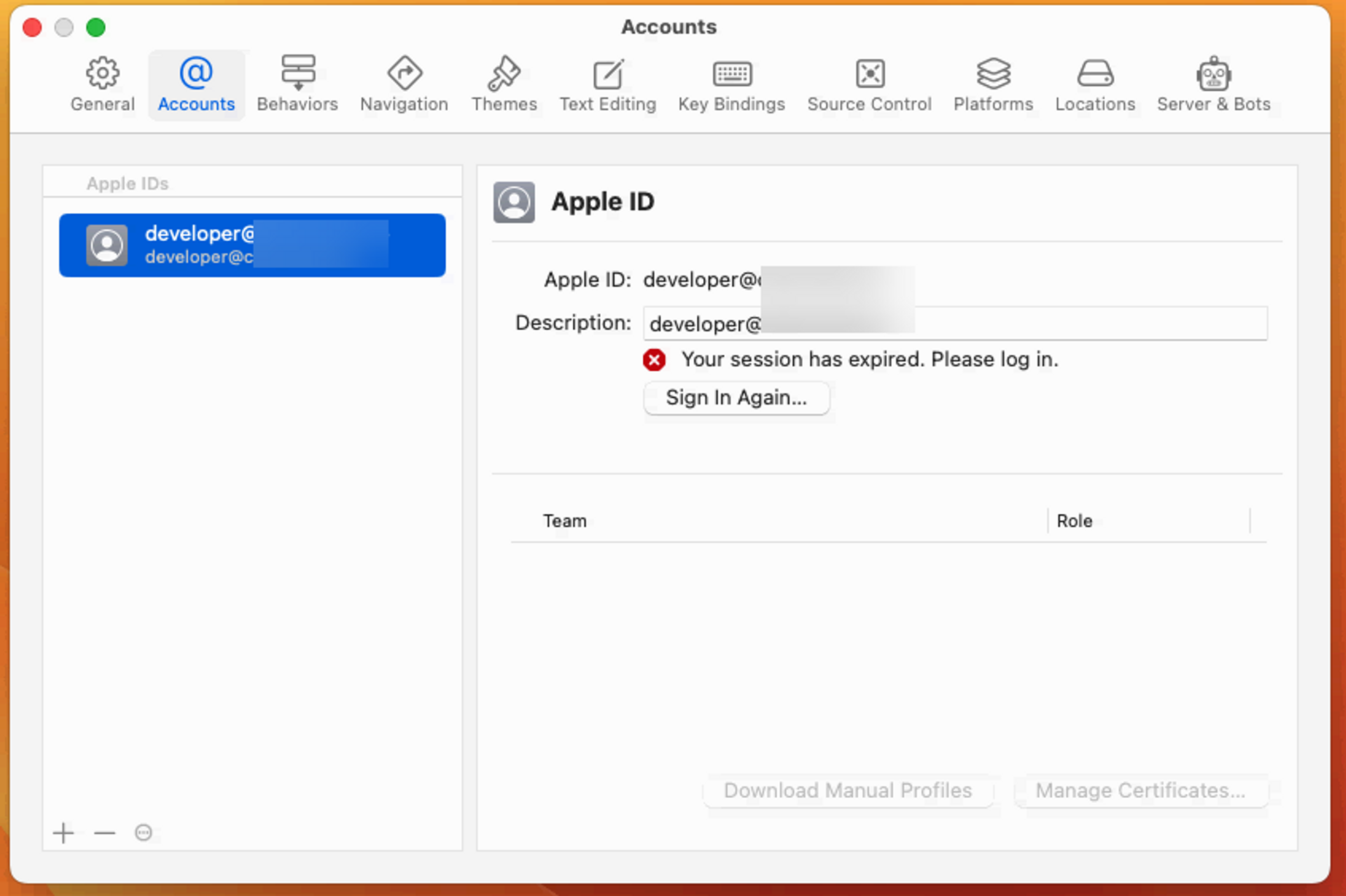Open the General preferences pane
Viewport: 1346px width, 896px height.
tap(102, 86)
